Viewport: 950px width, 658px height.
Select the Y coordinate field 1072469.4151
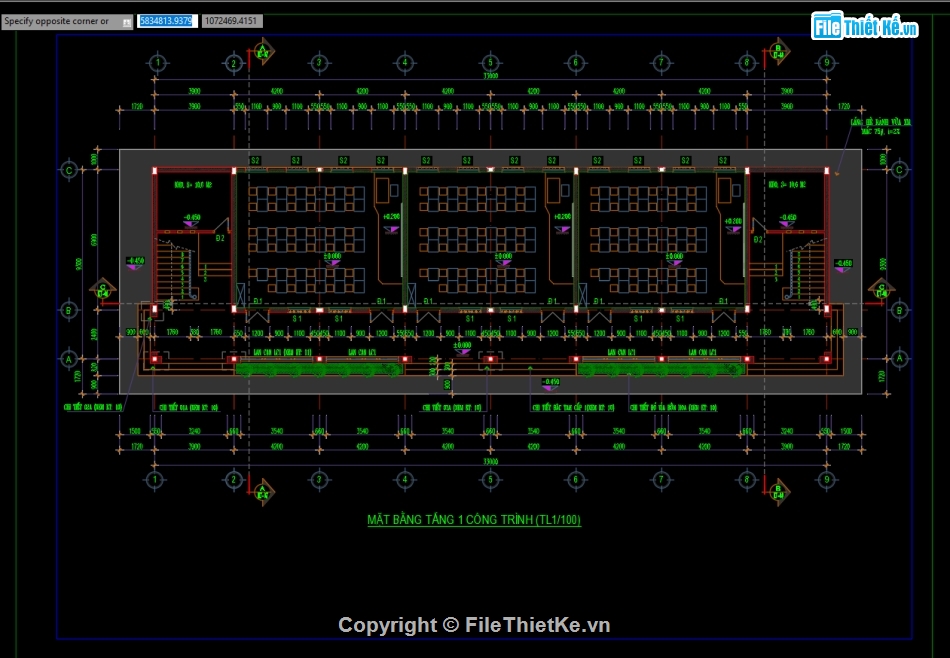[x=232, y=21]
